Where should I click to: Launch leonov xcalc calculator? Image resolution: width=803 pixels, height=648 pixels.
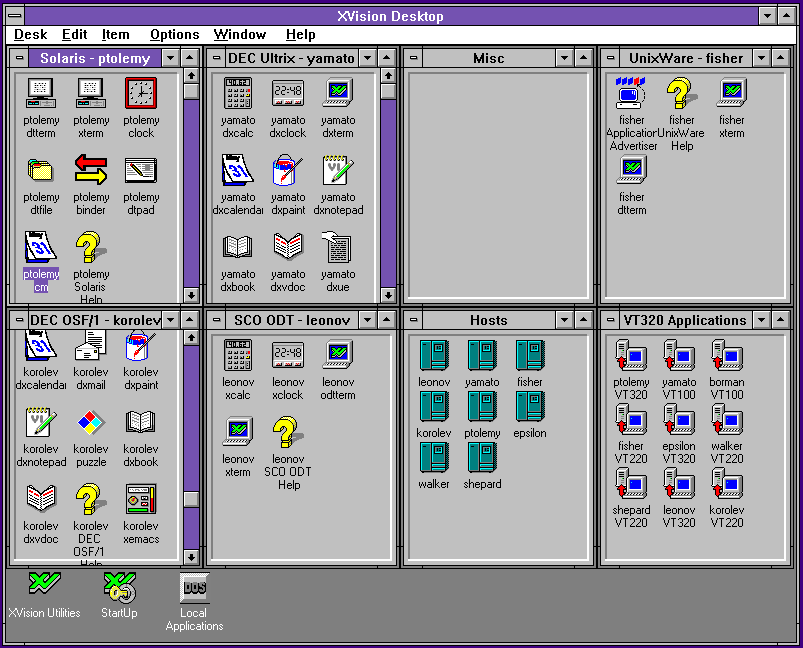238,355
